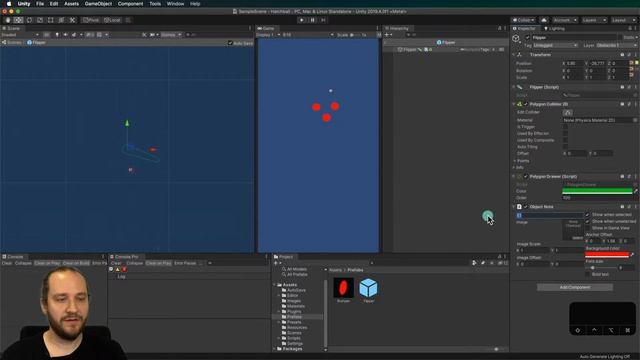The width and height of the screenshot is (640, 360).
Task: Open Gizmos dropdown in Scene view
Action: (x=171, y=35)
